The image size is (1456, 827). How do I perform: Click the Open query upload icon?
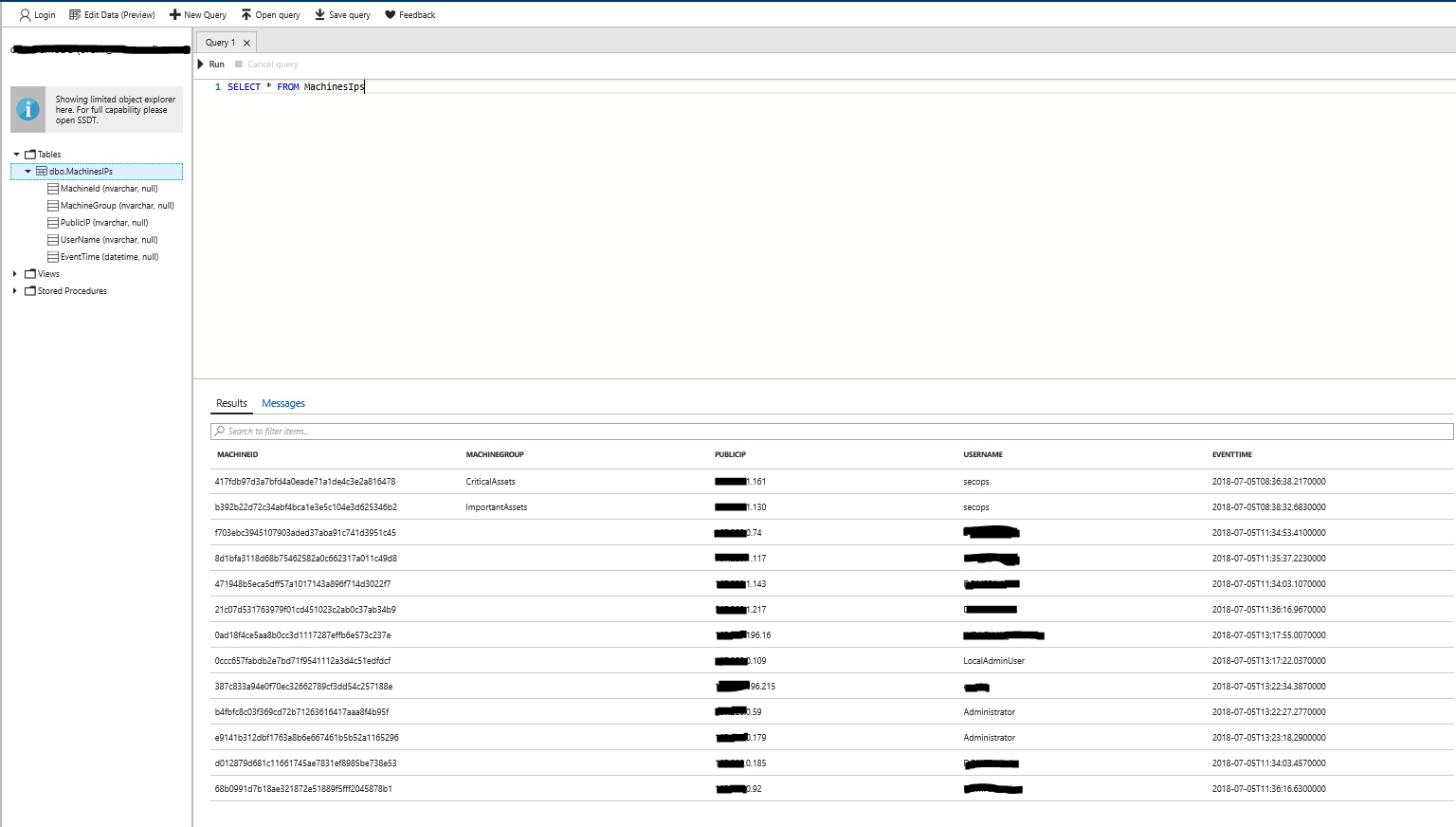click(x=246, y=15)
